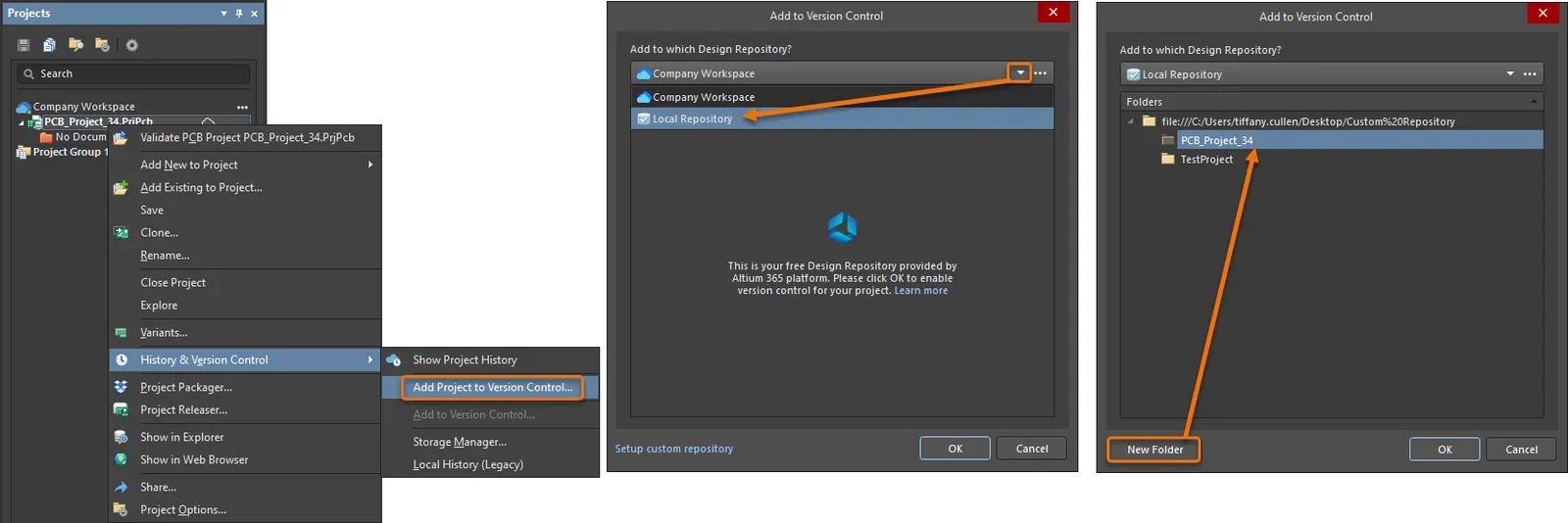Collapse the Folders section arrow
Screen dimensions: 1568x523
click(1534, 102)
